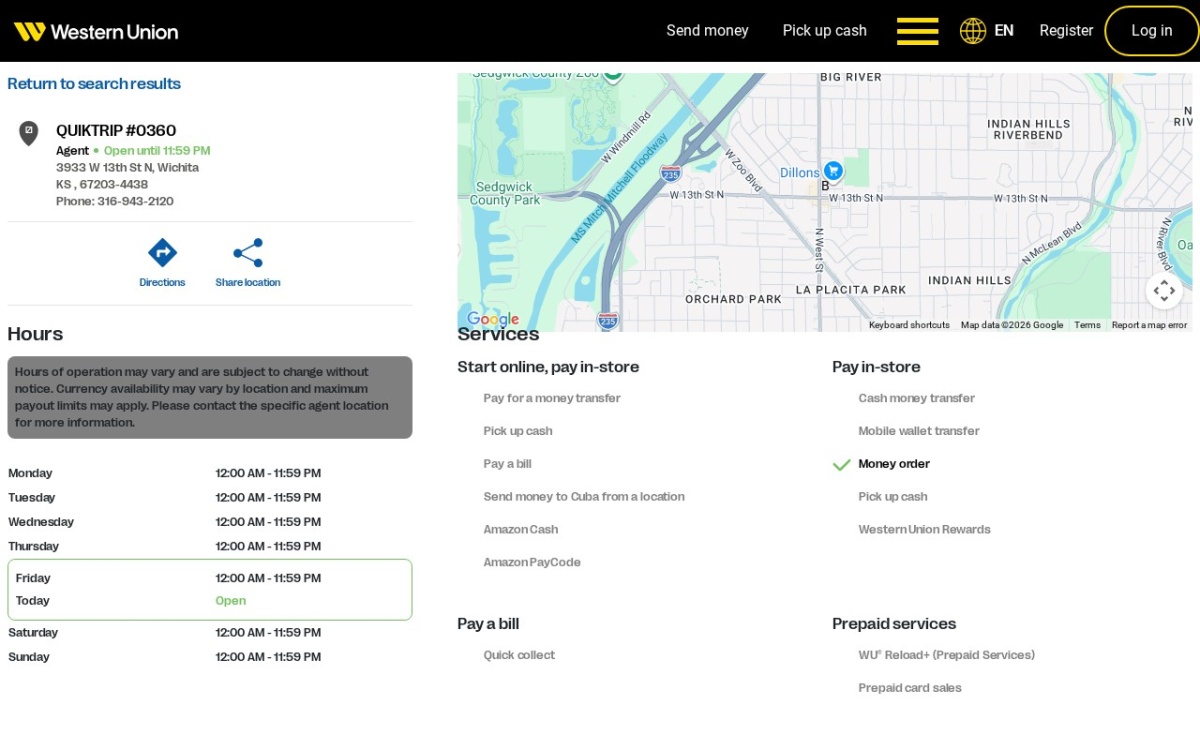Click the Share location icon
1200x750 pixels.
[248, 252]
